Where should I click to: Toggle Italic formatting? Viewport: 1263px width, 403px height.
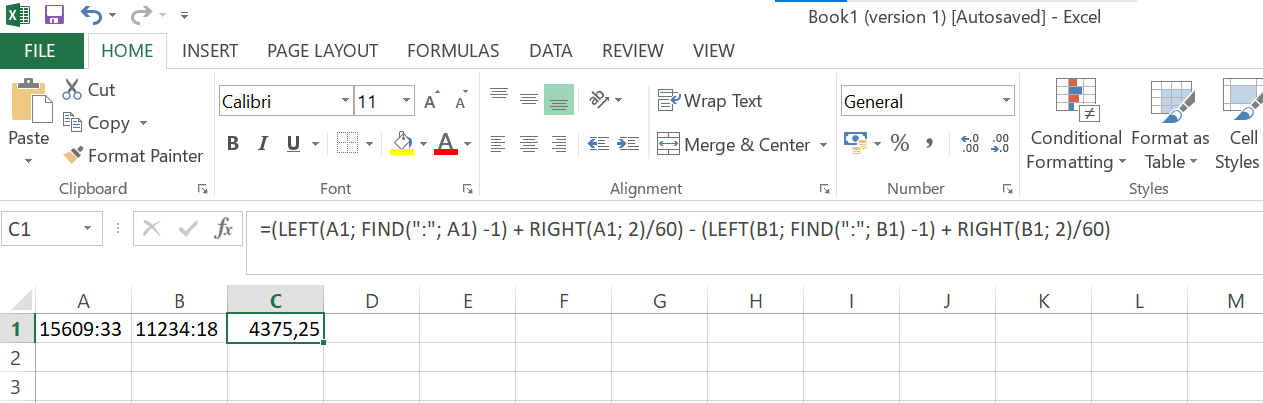[x=263, y=144]
